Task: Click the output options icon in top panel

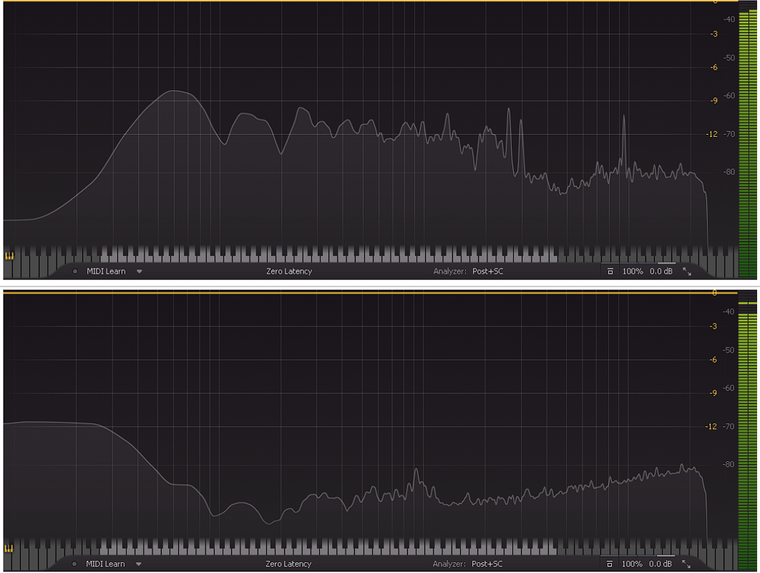Action: click(x=610, y=271)
